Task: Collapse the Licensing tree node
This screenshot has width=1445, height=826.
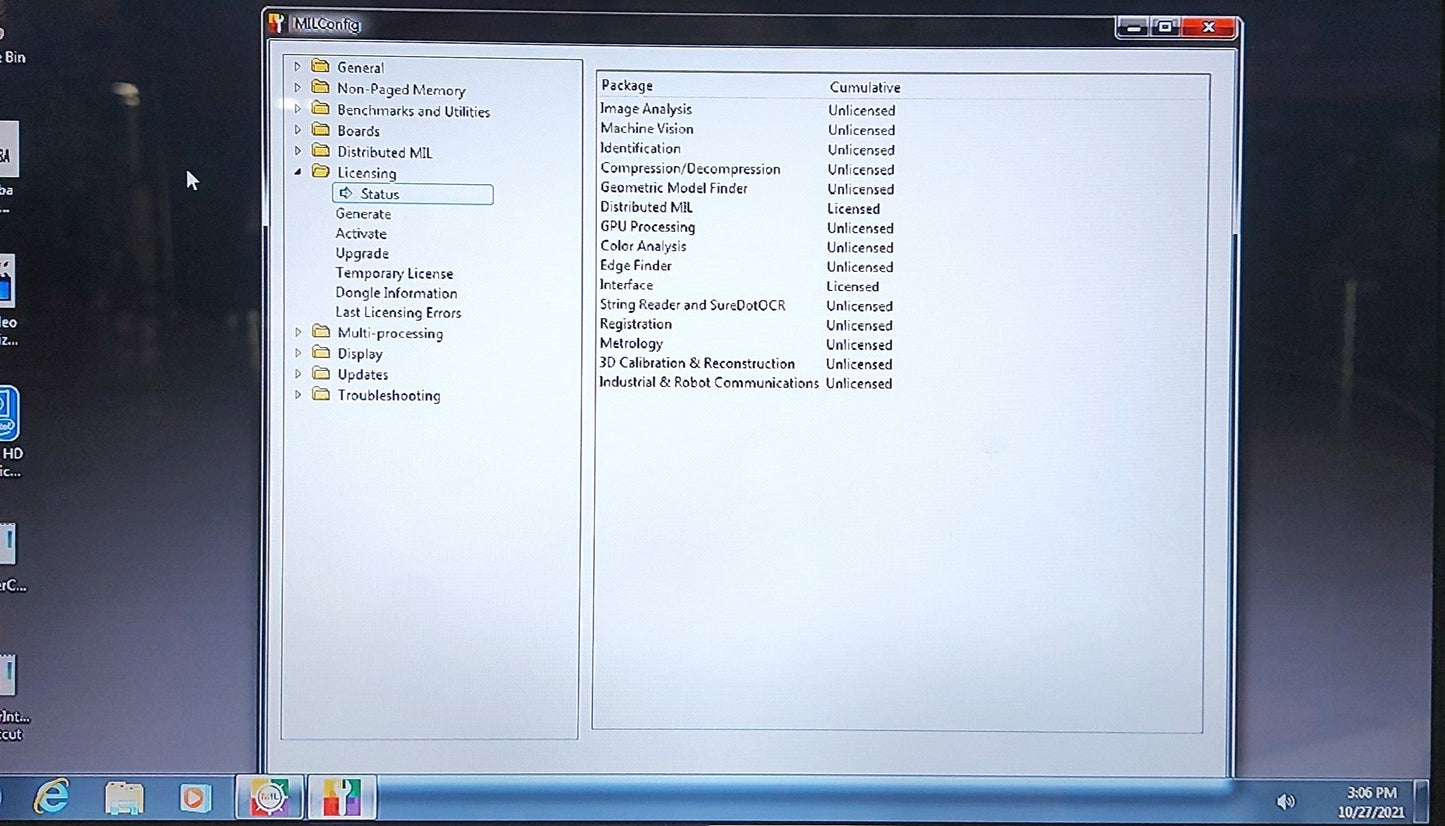Action: 298,172
